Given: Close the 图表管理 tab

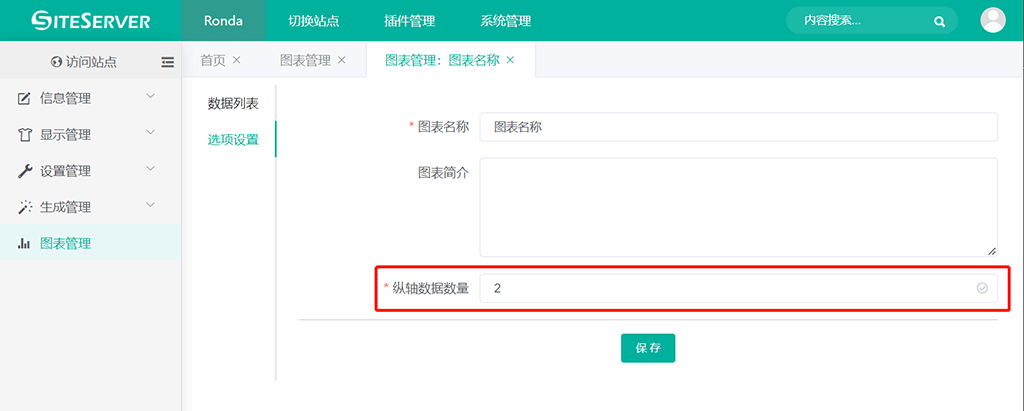Looking at the screenshot, I should coord(342,60).
